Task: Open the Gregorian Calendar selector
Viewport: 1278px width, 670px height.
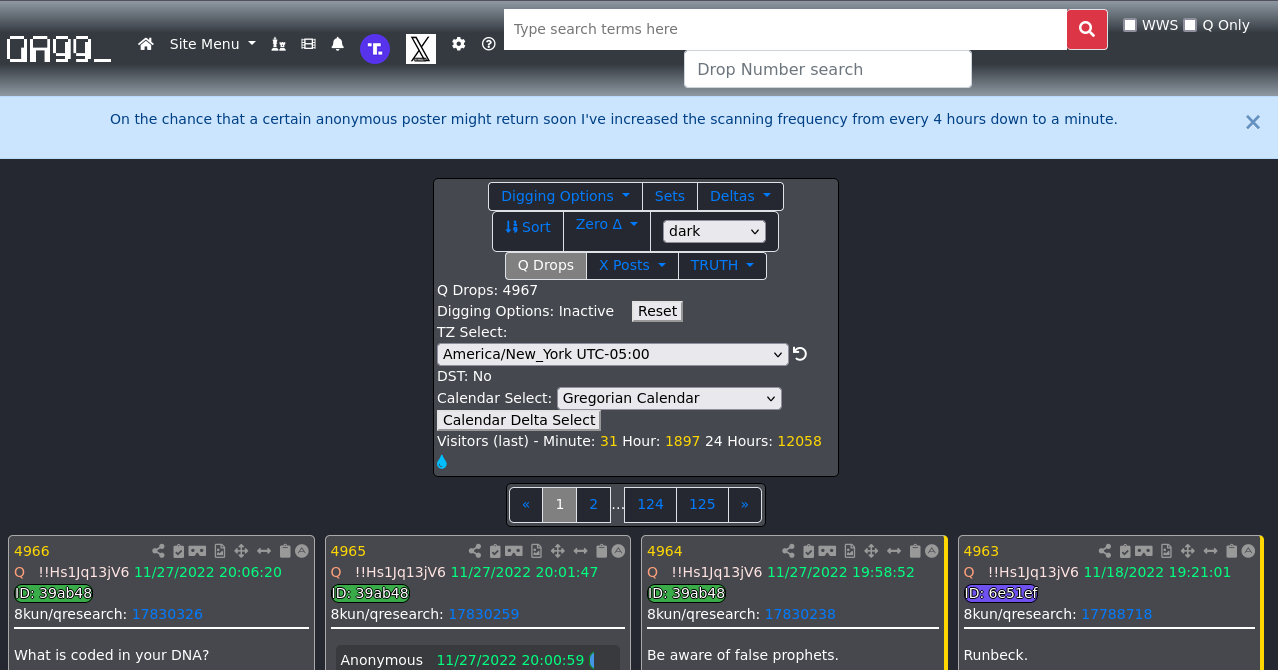Action: (669, 398)
